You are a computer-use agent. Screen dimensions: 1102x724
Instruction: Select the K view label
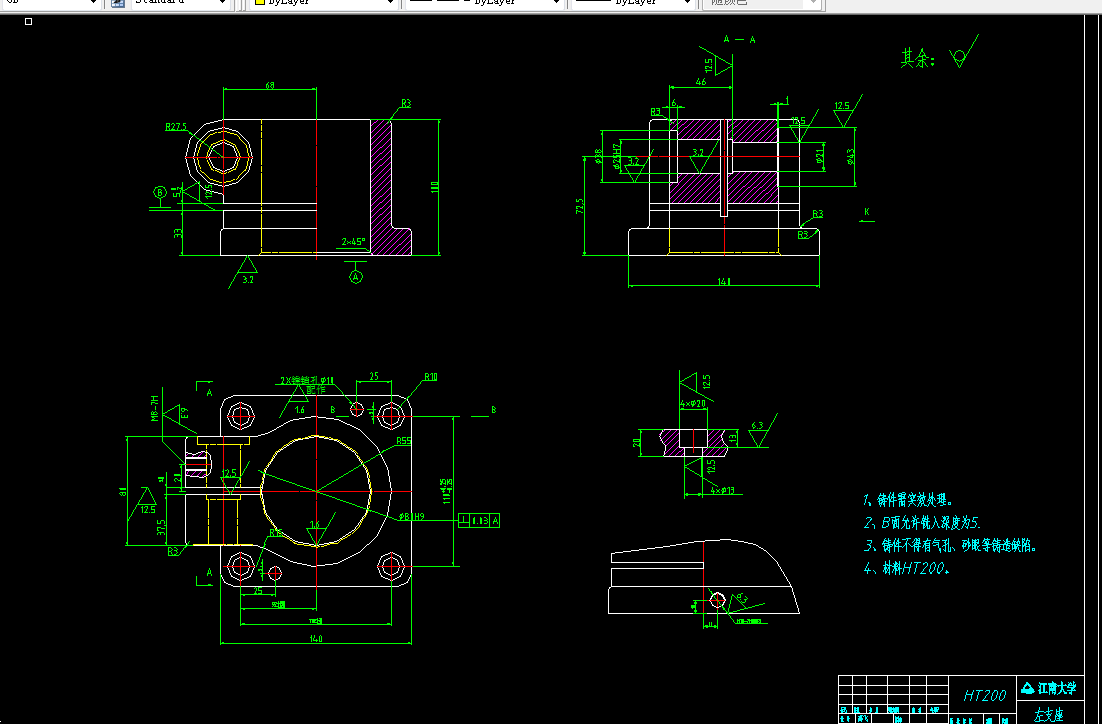coord(867,212)
